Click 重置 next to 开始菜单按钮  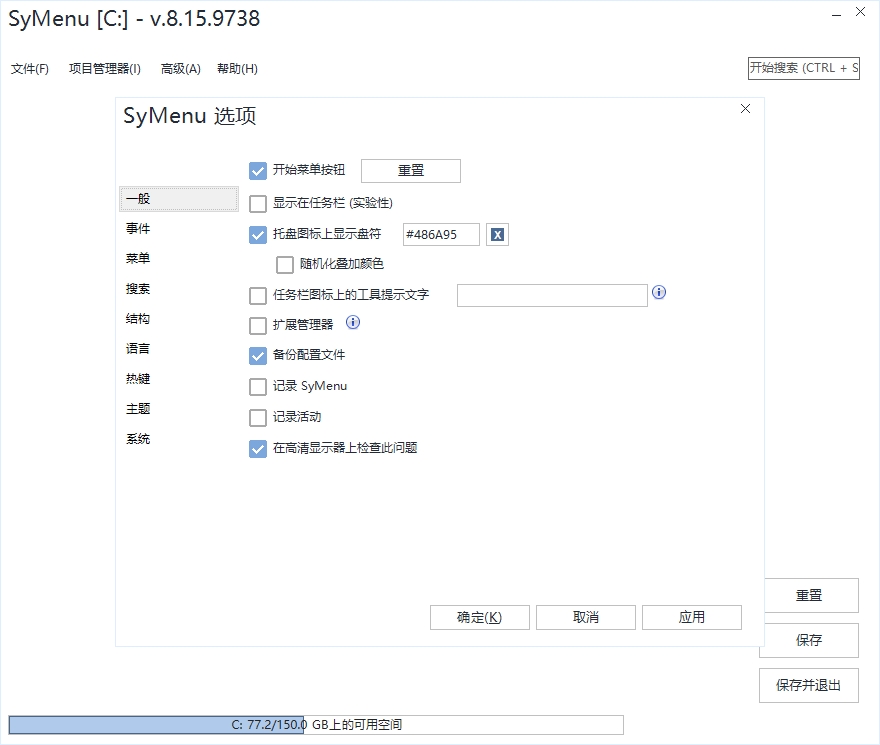(411, 171)
